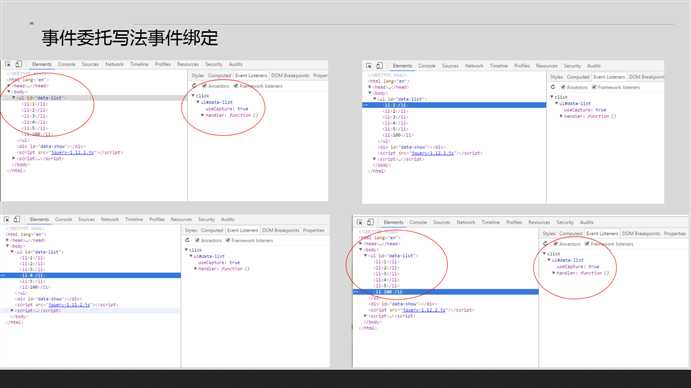Uncheck Ancestors in DevTools with ul#data-list highlighted
The width and height of the screenshot is (691, 388).
[x=204, y=86]
